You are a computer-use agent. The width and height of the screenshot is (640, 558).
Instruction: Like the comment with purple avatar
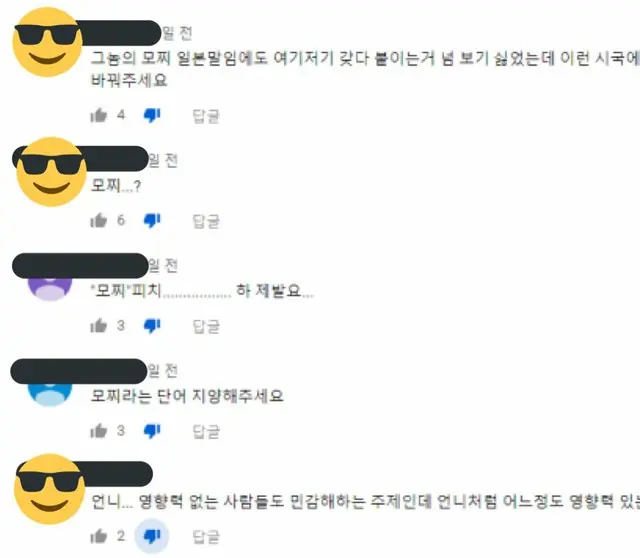[98, 326]
